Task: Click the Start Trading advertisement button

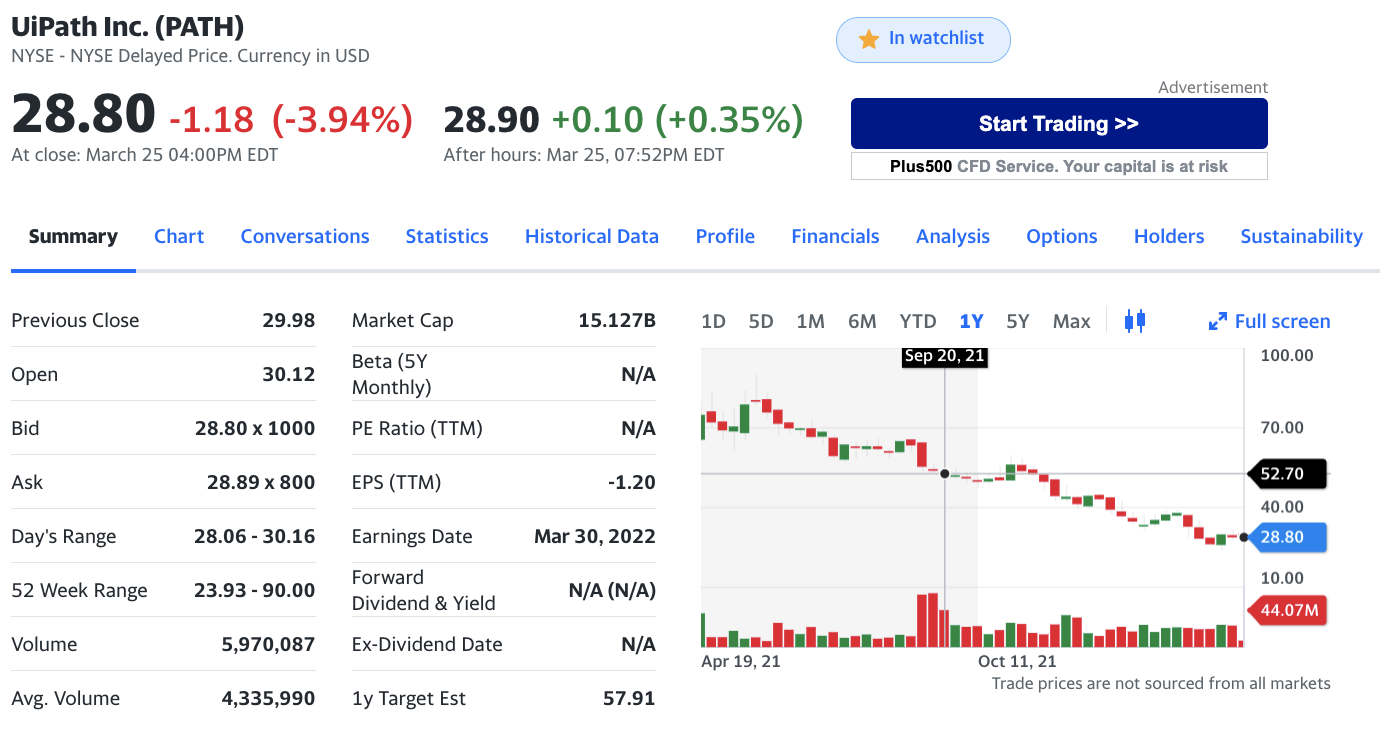Action: click(1059, 124)
